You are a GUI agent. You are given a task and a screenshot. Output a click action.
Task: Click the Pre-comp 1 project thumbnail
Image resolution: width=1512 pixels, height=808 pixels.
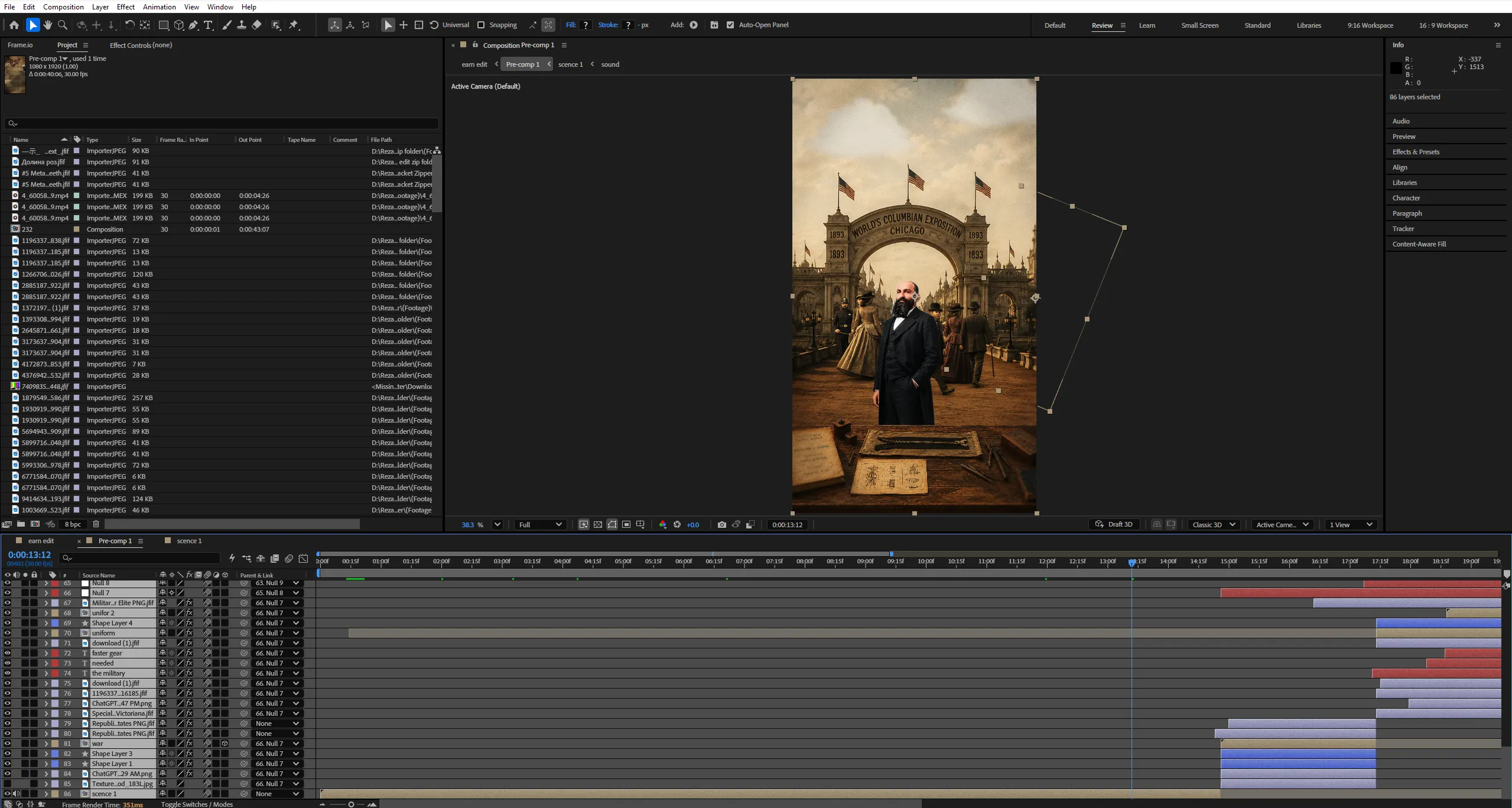(x=15, y=74)
